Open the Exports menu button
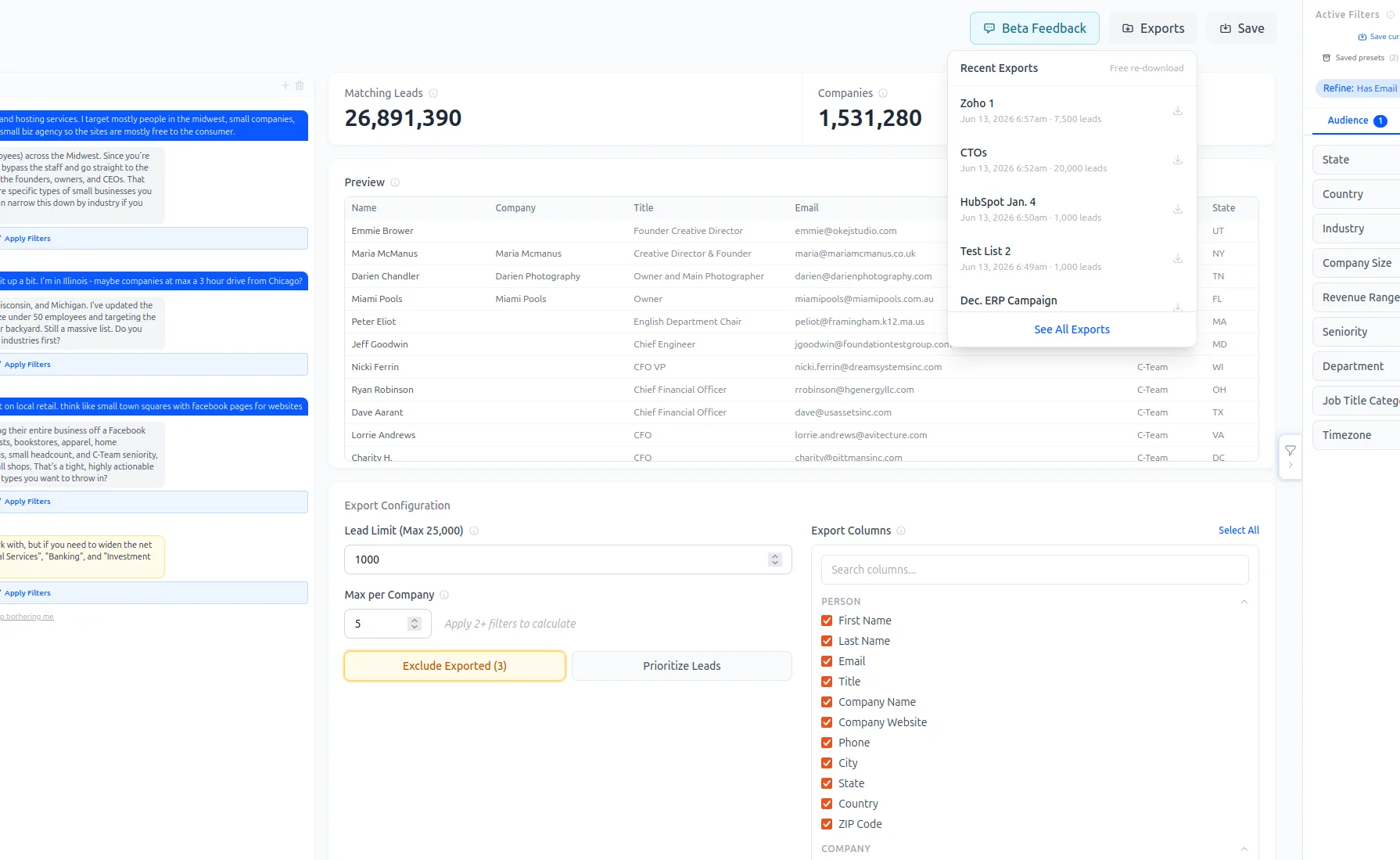This screenshot has height=860, width=1400. (x=1153, y=28)
